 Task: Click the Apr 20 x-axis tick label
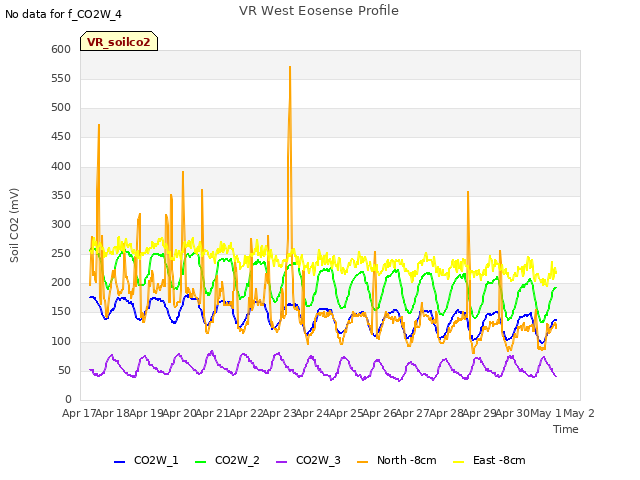pyautogui.click(x=179, y=413)
